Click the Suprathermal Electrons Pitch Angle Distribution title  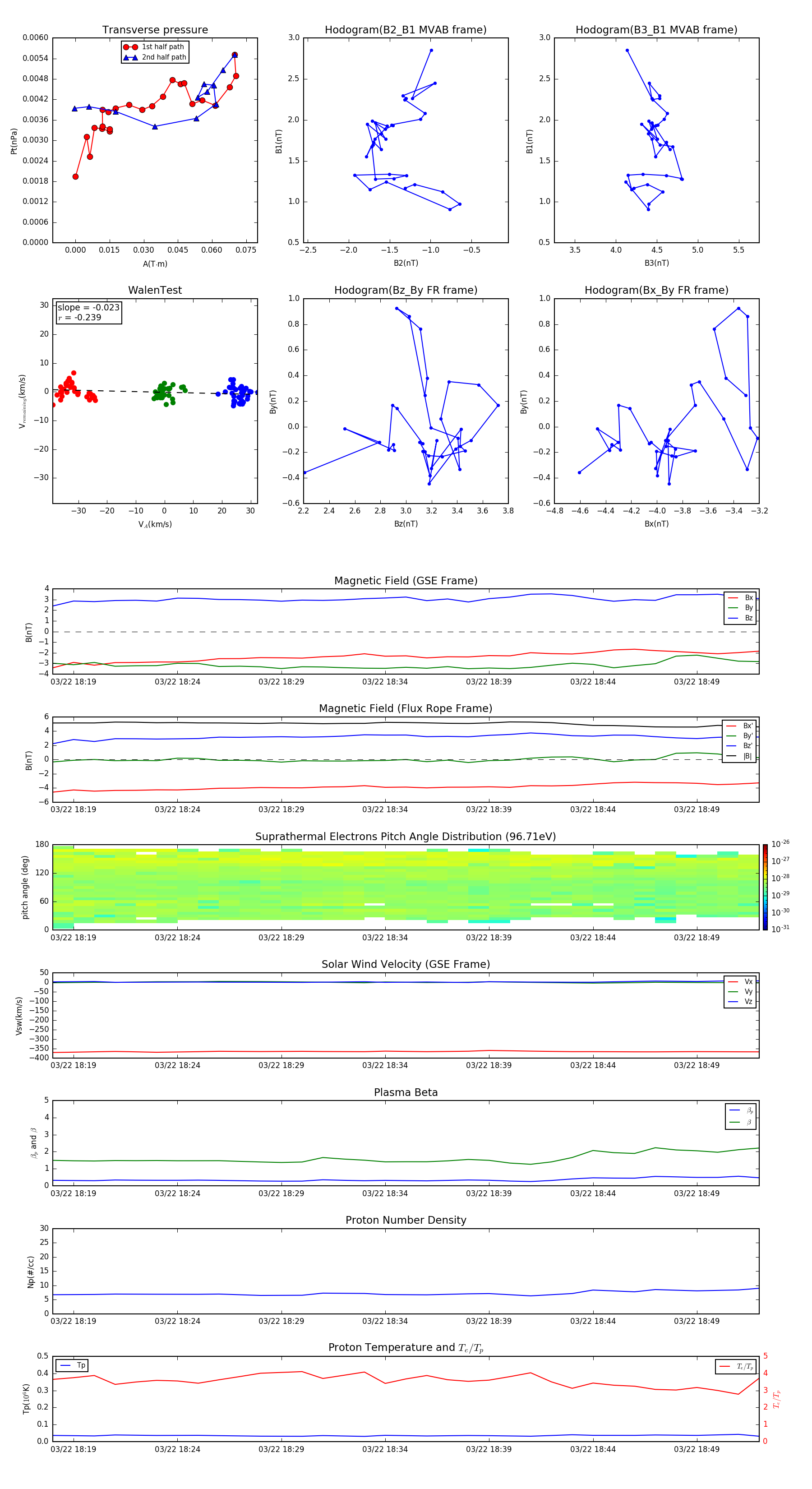pos(406,837)
